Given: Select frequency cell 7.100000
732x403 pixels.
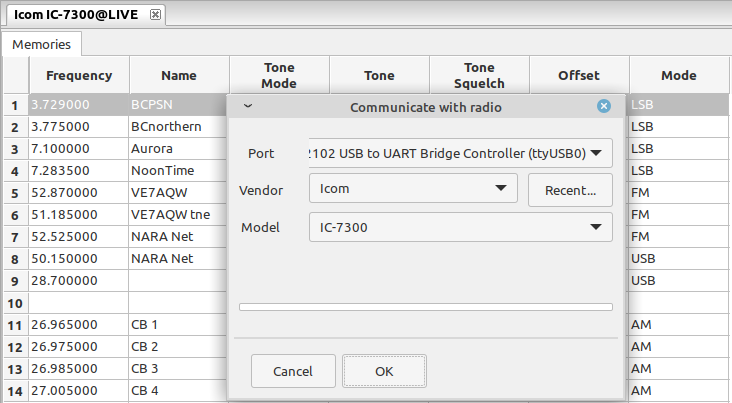Looking at the screenshot, I should tap(78, 148).
